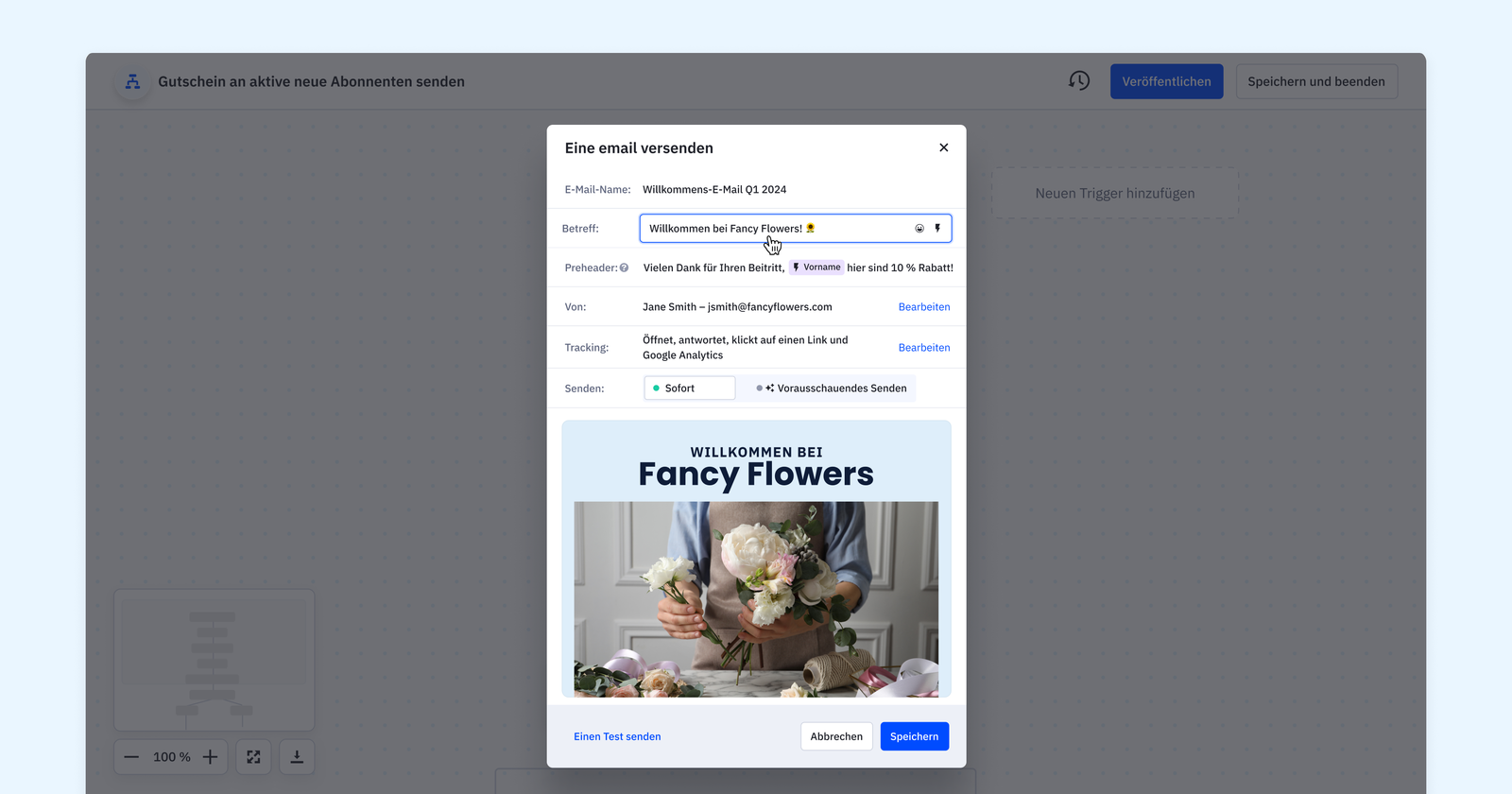Image resolution: width=1512 pixels, height=794 pixels.
Task: Open the version history clock icon
Action: coord(1079,81)
